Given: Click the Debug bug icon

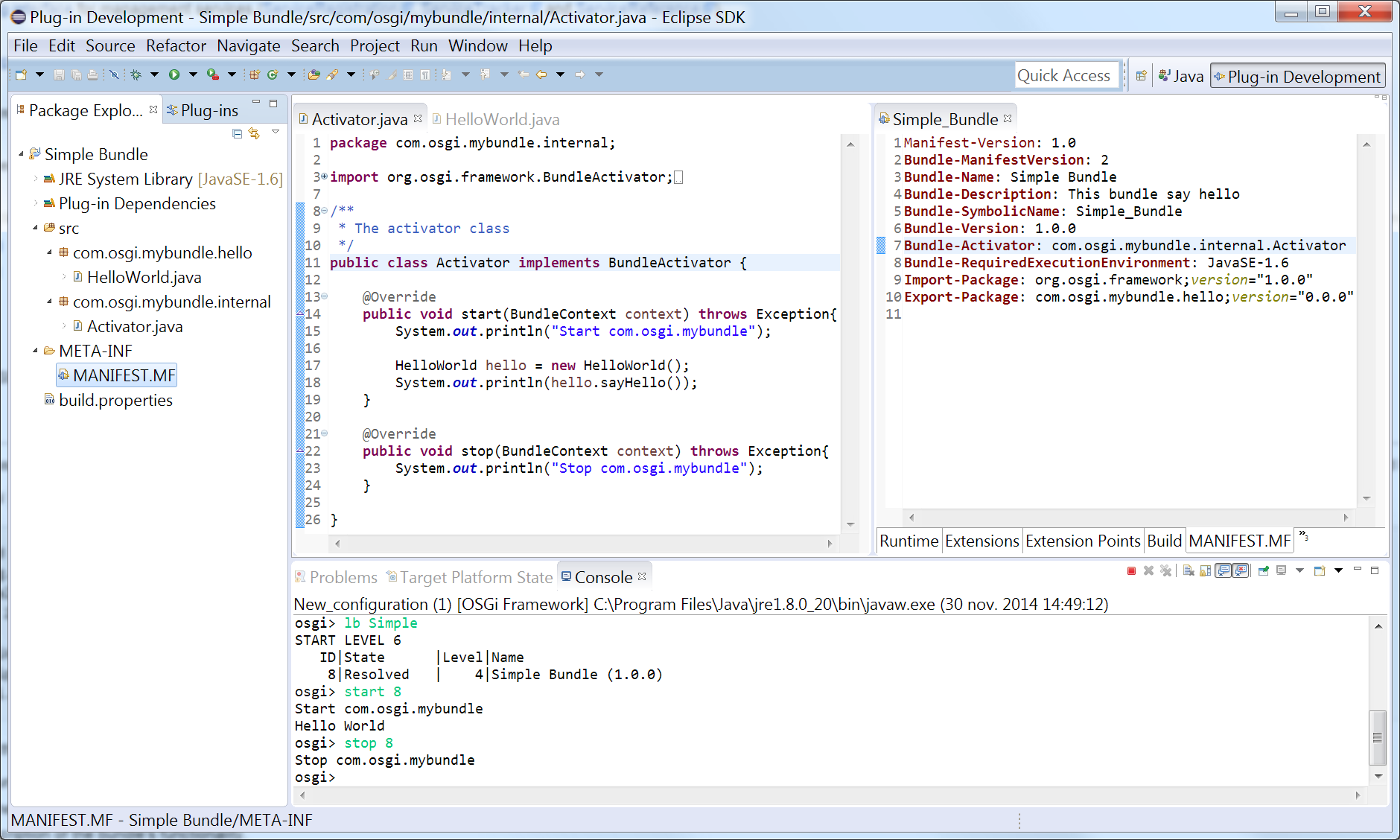Looking at the screenshot, I should [x=136, y=74].
